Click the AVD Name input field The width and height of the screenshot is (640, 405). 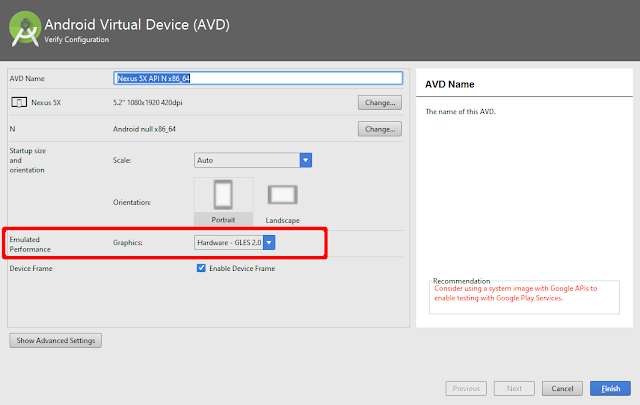pos(258,78)
